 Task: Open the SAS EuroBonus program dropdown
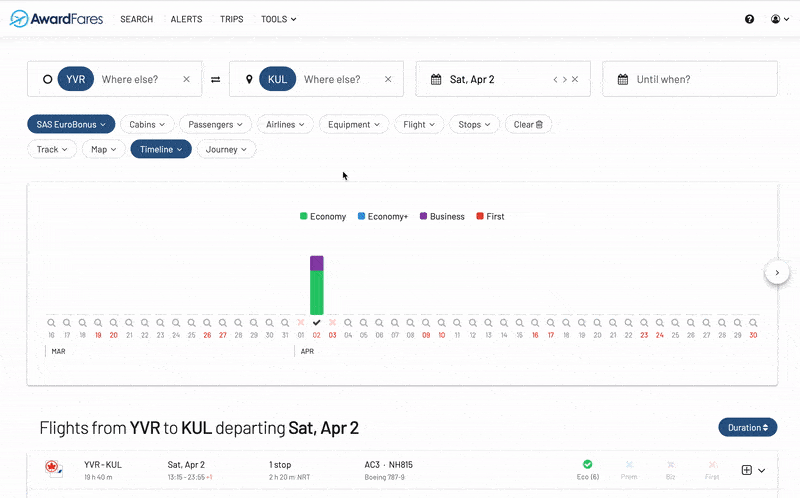(71, 124)
